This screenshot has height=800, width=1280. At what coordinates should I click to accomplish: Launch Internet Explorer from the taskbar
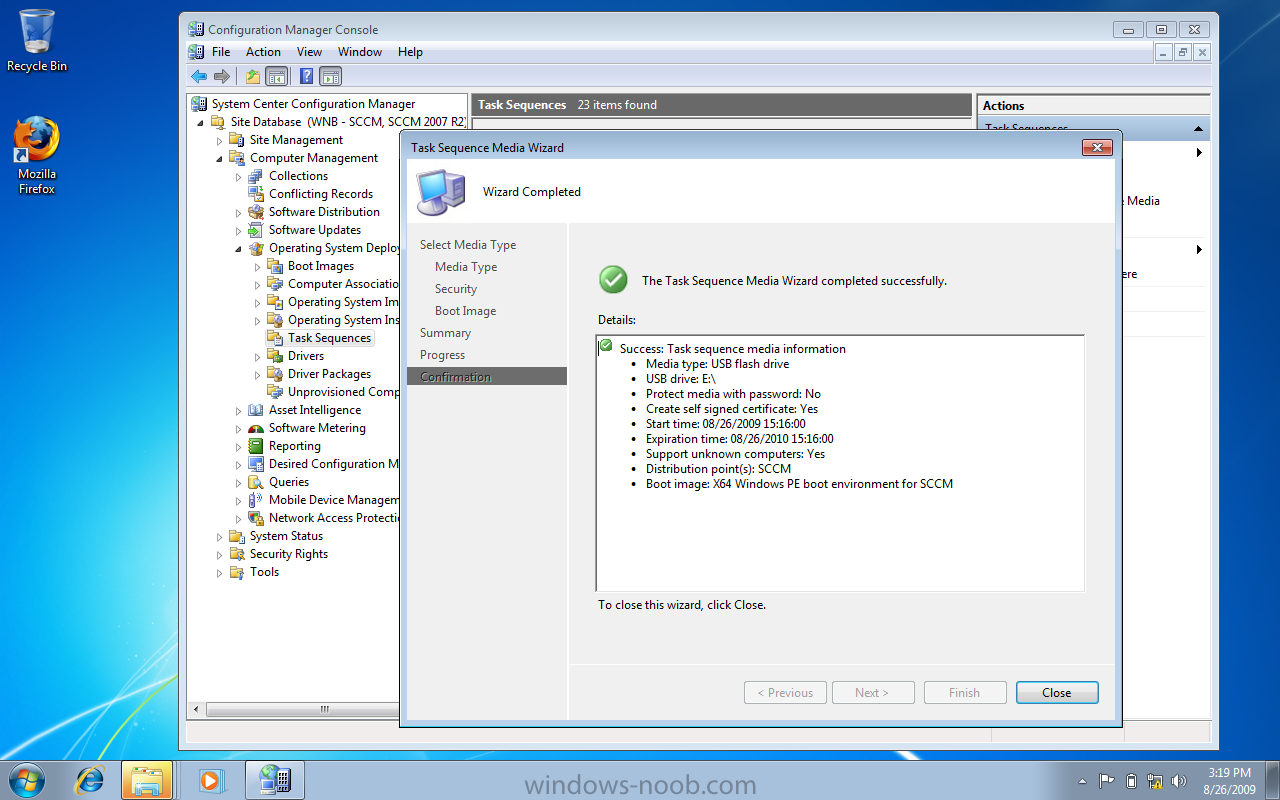click(91, 779)
